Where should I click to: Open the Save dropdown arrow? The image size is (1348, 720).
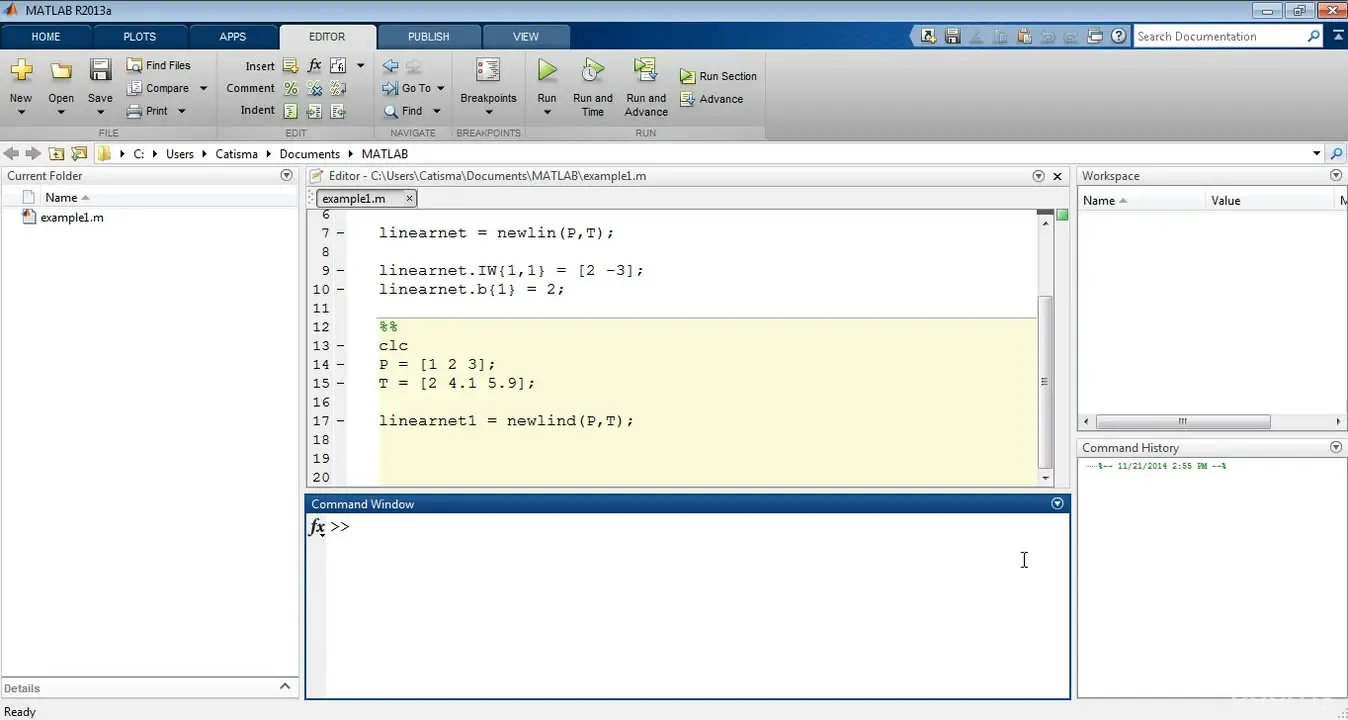click(x=100, y=112)
